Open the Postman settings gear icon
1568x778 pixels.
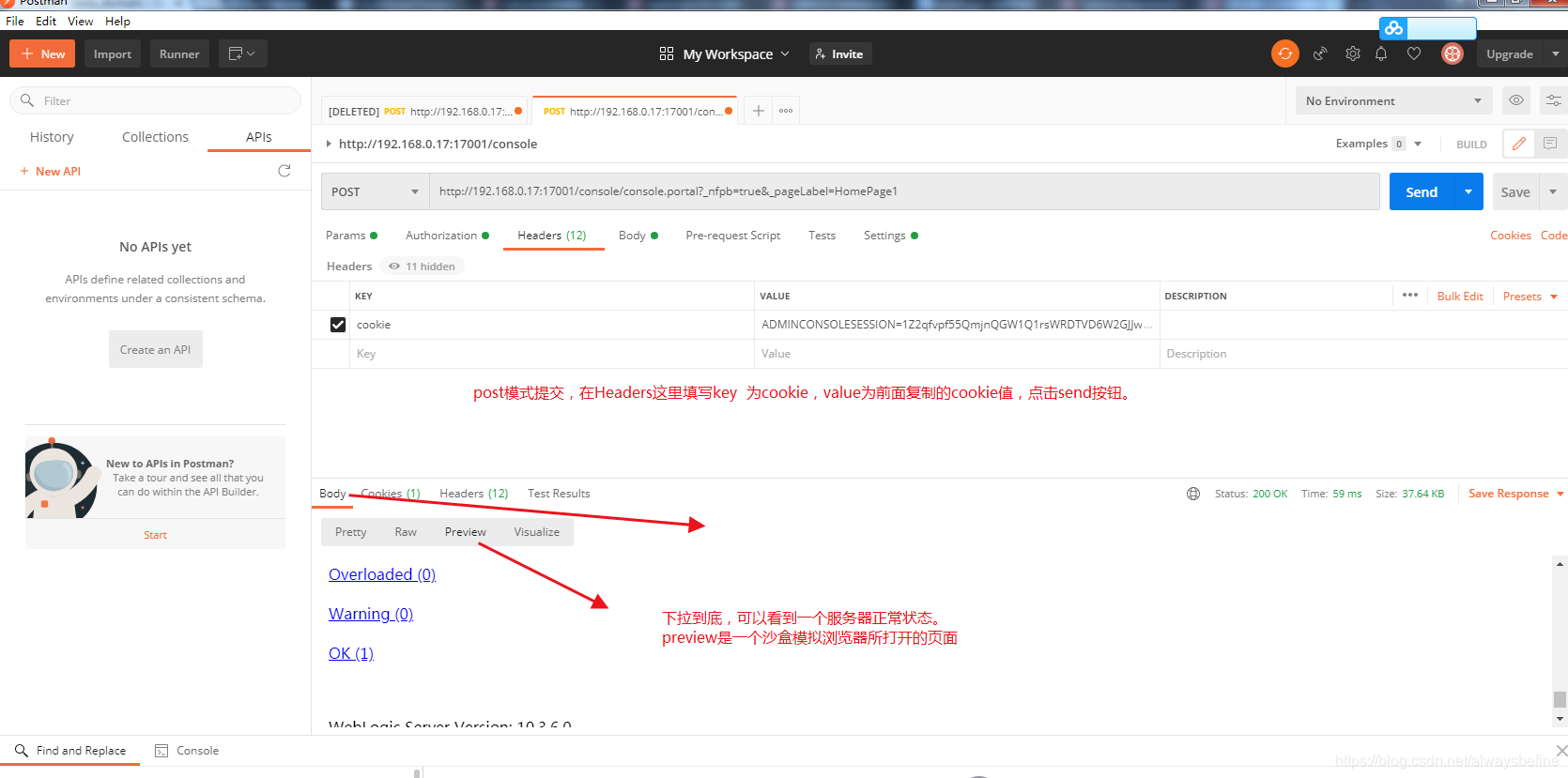[x=1352, y=53]
